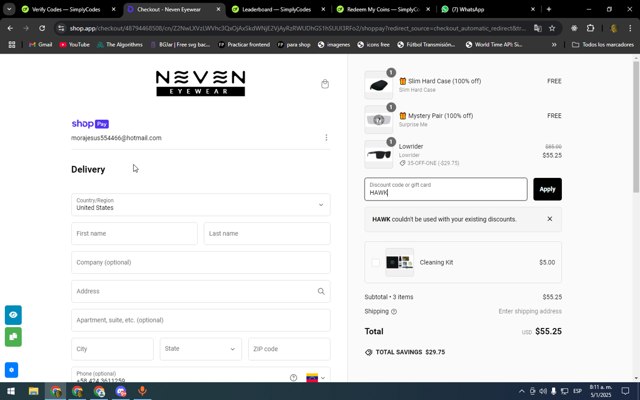Open the Practicar frontend bookmark
This screenshot has width=640, height=400.
[244, 44]
